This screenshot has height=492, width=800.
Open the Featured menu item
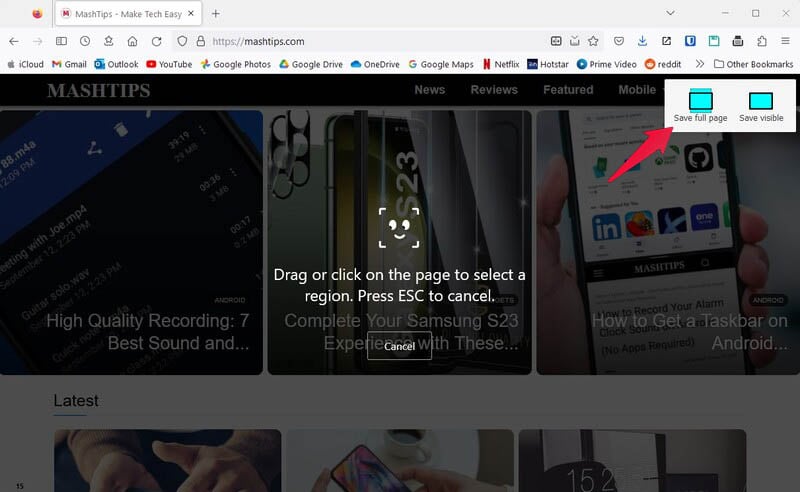[x=568, y=90]
